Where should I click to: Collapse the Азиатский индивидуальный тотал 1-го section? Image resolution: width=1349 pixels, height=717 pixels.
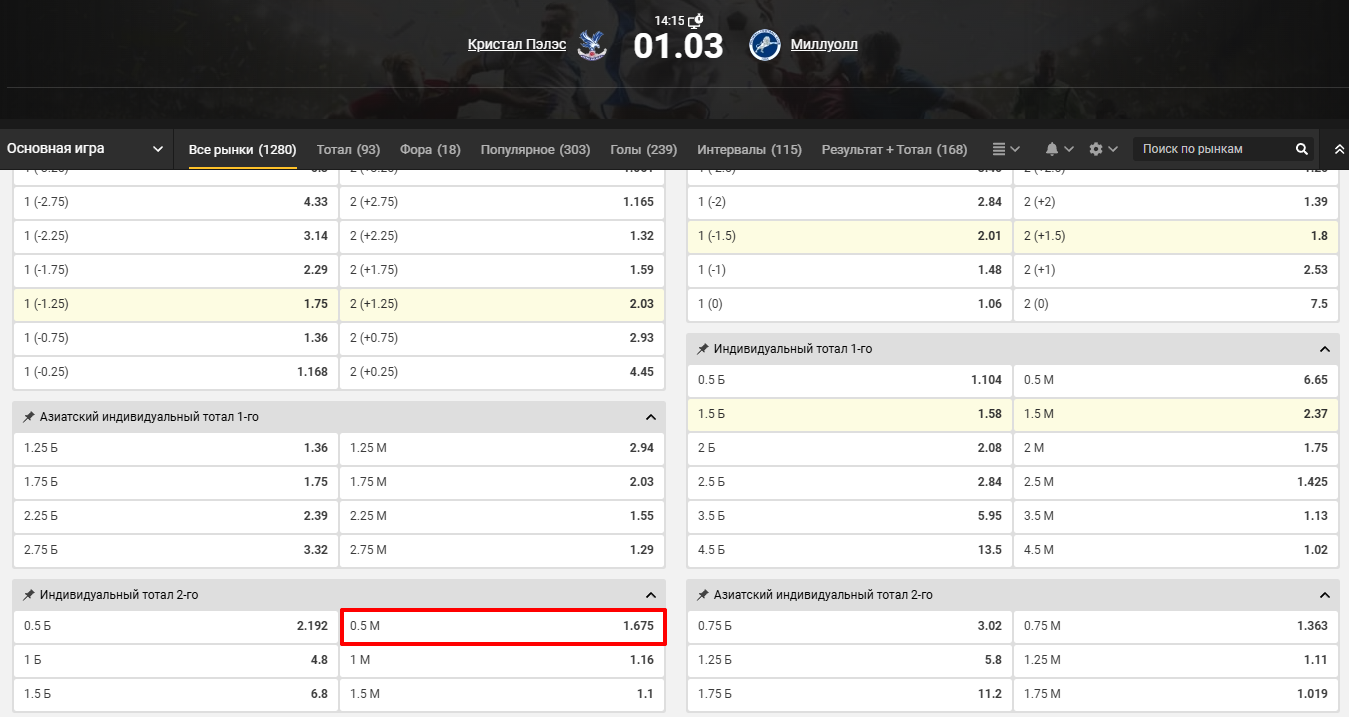(651, 417)
